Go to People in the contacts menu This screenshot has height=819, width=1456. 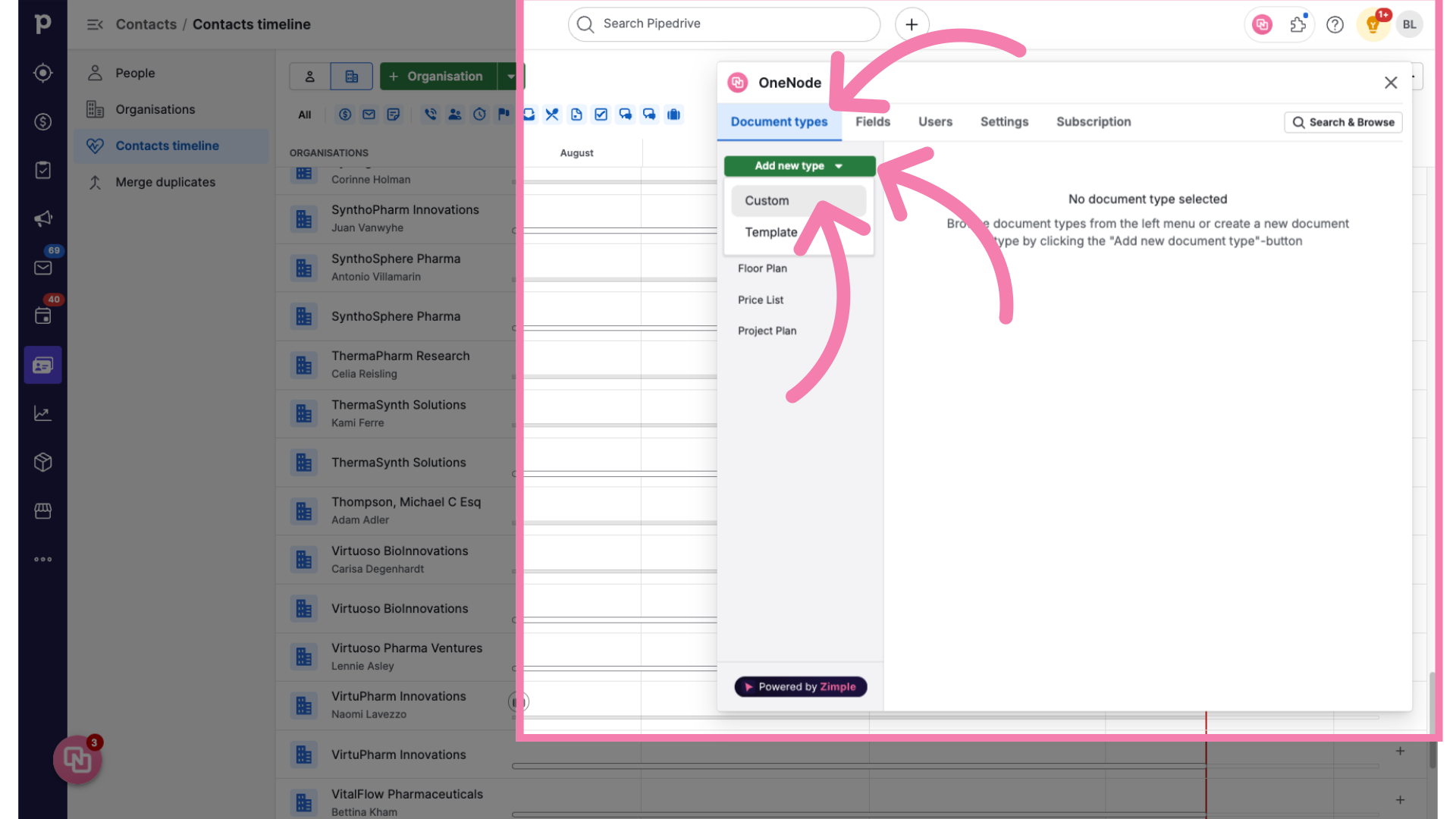(171, 73)
